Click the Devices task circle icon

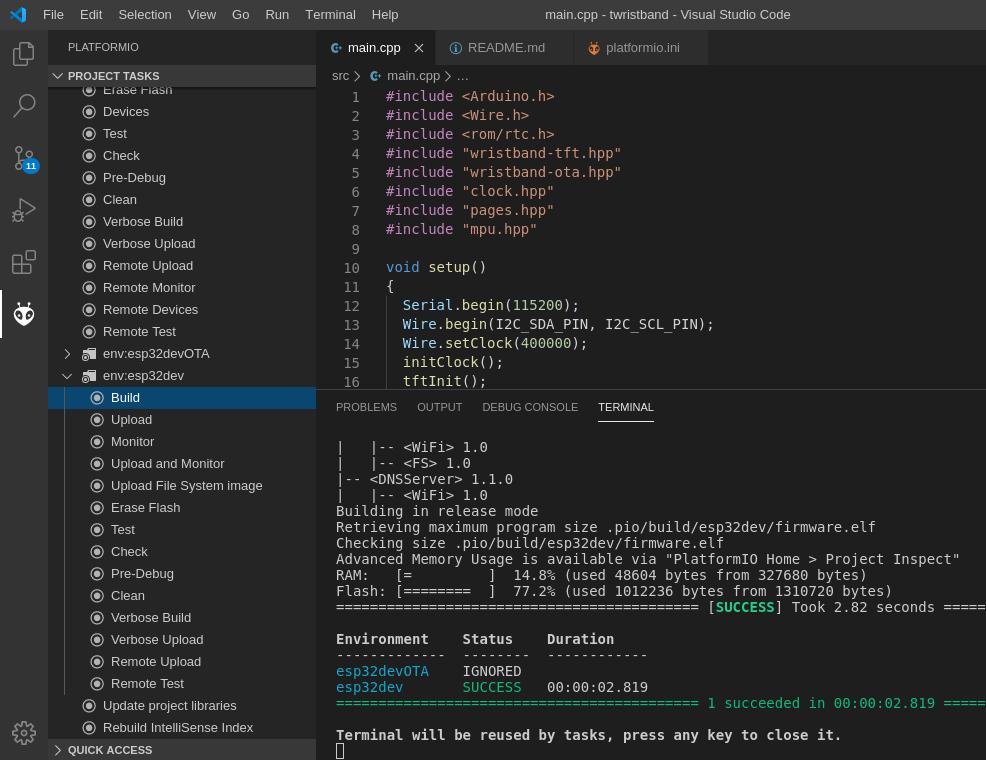(x=89, y=112)
